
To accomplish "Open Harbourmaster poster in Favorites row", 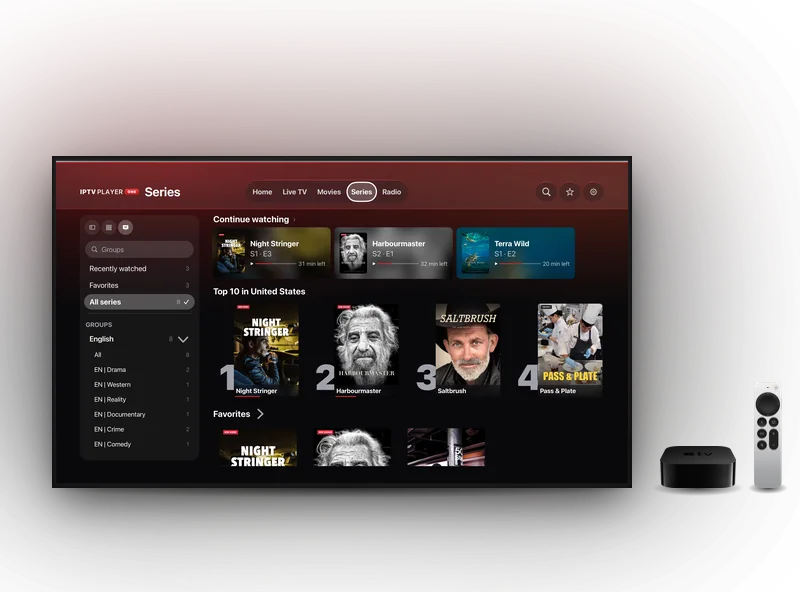I will (352, 448).
